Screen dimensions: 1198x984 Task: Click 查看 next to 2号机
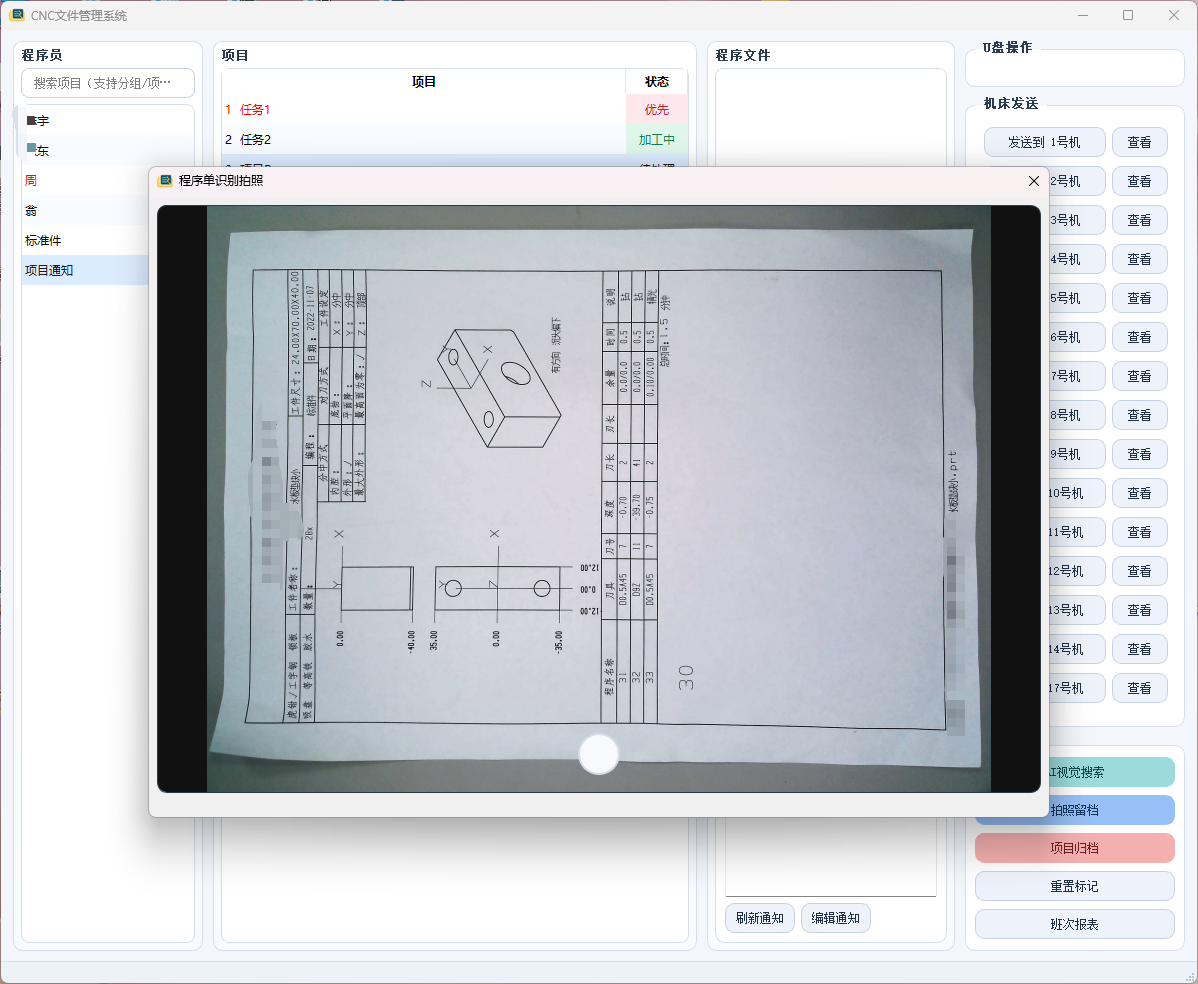click(x=1139, y=181)
